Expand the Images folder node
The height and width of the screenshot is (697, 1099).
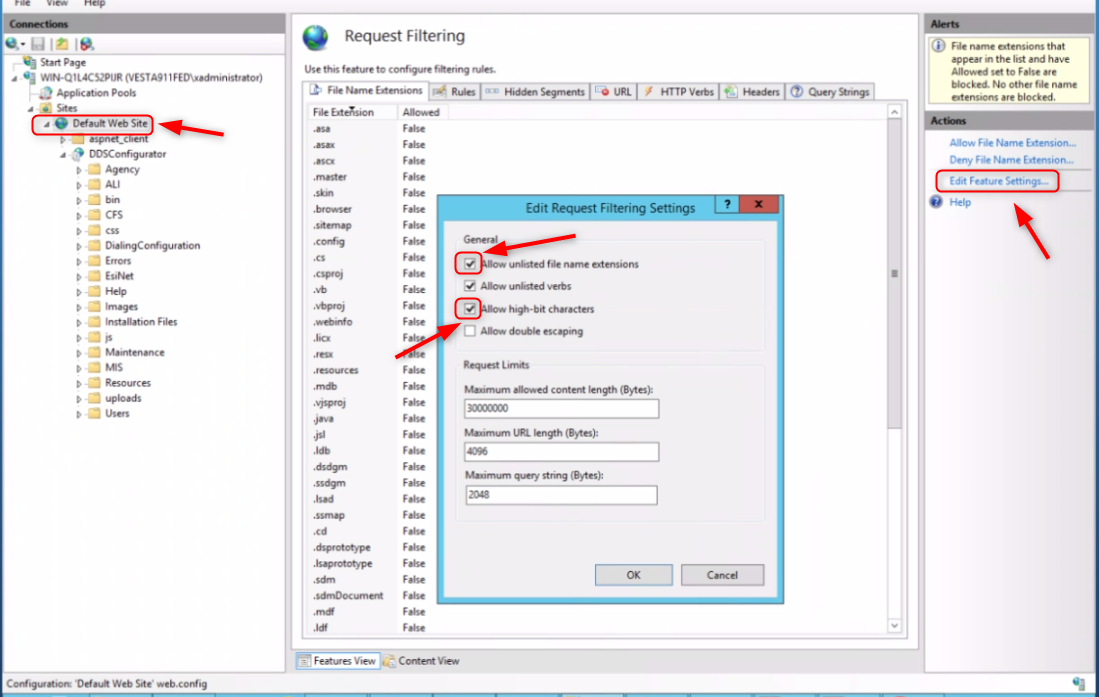coord(78,307)
